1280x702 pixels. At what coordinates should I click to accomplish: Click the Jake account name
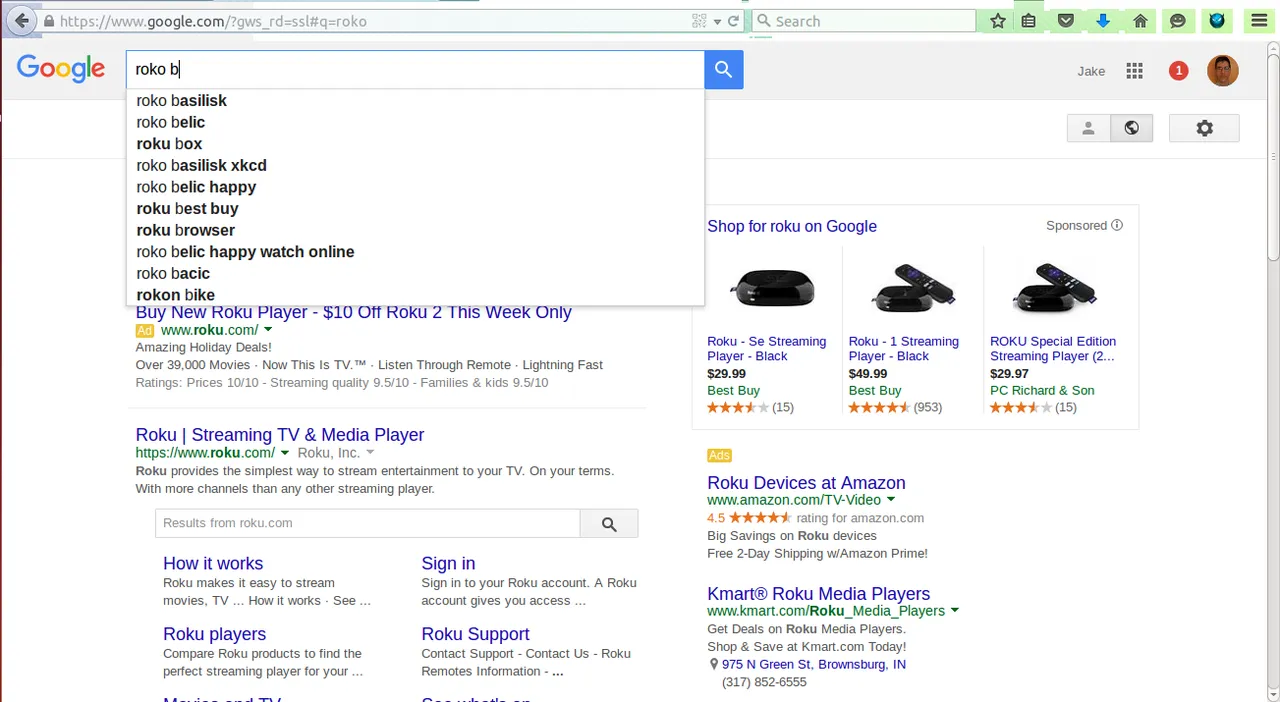point(1091,71)
